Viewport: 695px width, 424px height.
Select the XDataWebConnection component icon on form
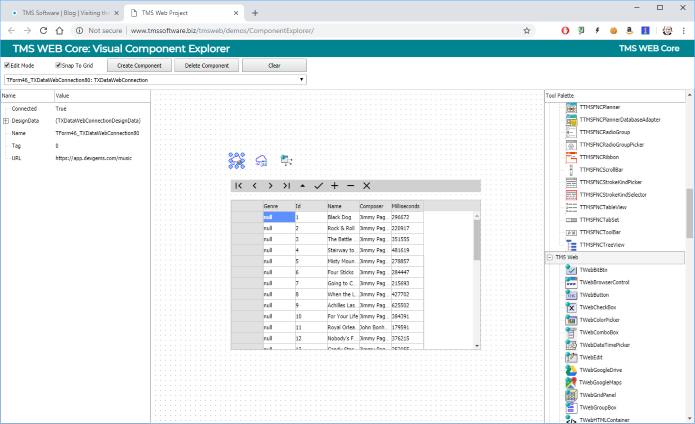tap(237, 161)
